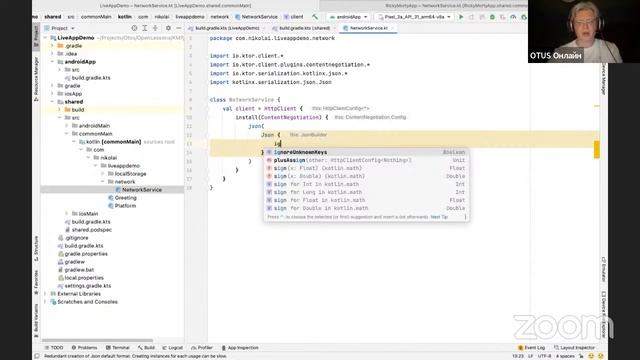
Task: Click LF line separator in status bar
Action: coord(531,356)
